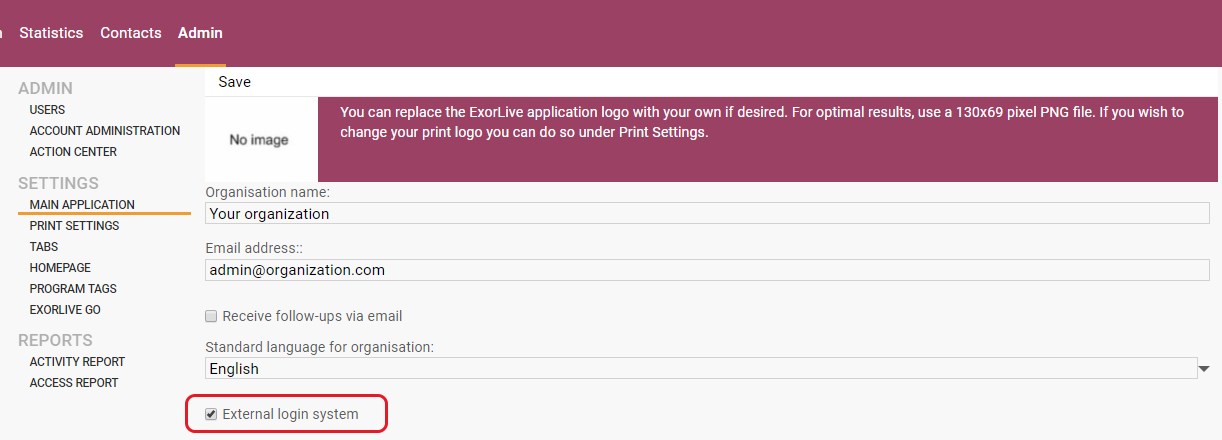The image size is (1222, 440).
Task: Select Main Application settings
Action: 82,205
